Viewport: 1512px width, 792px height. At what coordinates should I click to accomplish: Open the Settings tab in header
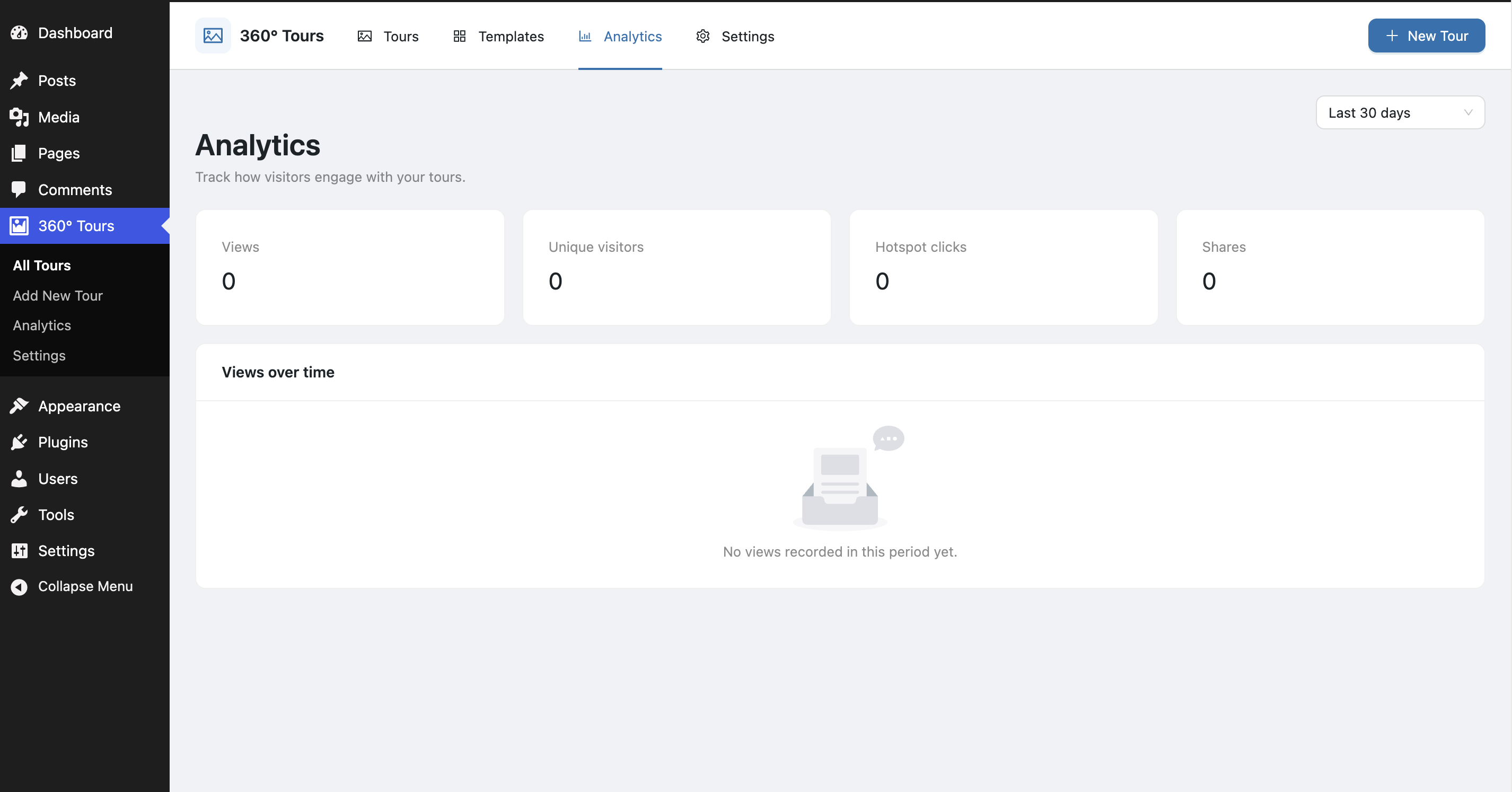[x=735, y=37]
